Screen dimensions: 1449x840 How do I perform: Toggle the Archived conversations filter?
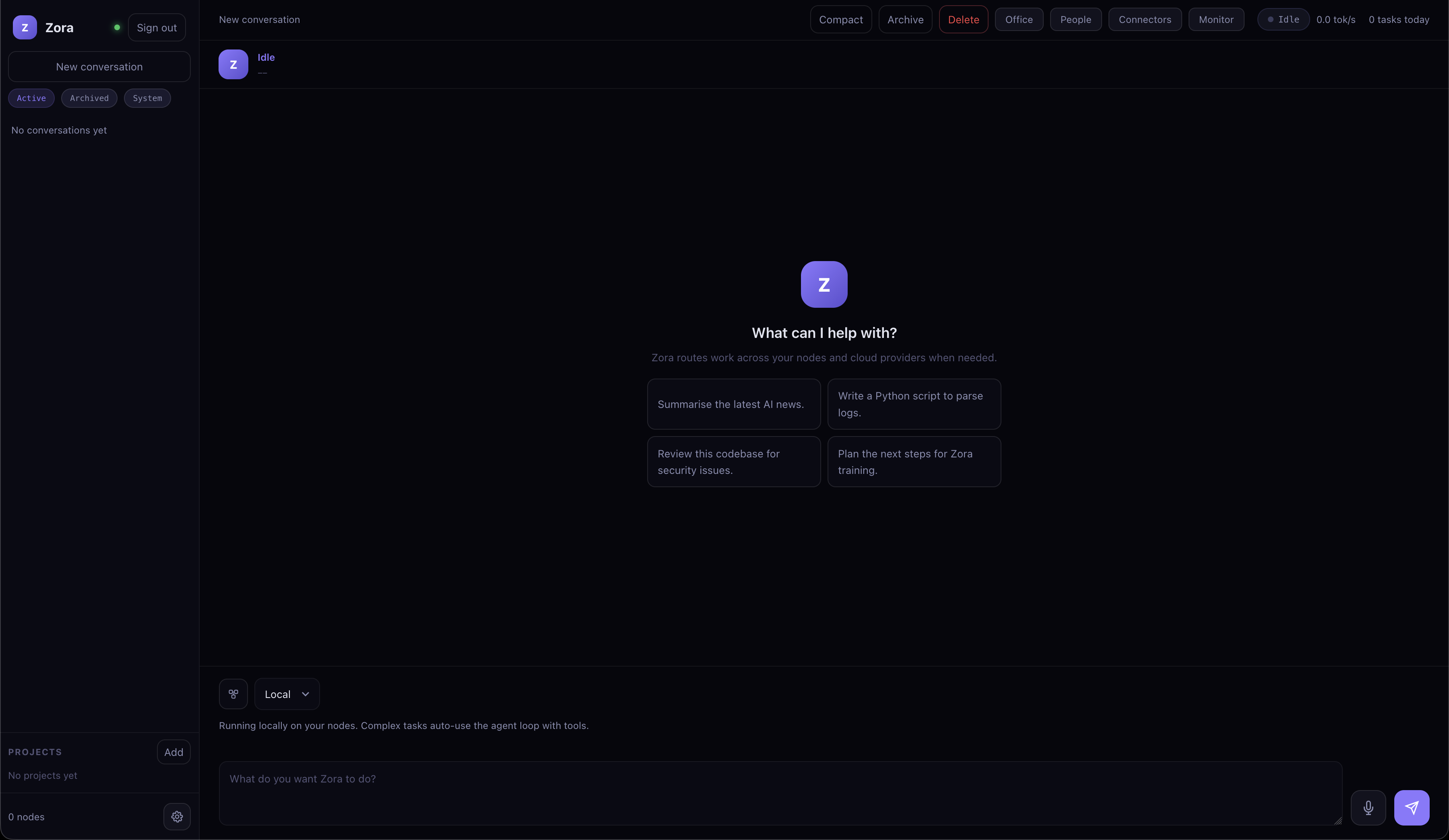pyautogui.click(x=89, y=98)
